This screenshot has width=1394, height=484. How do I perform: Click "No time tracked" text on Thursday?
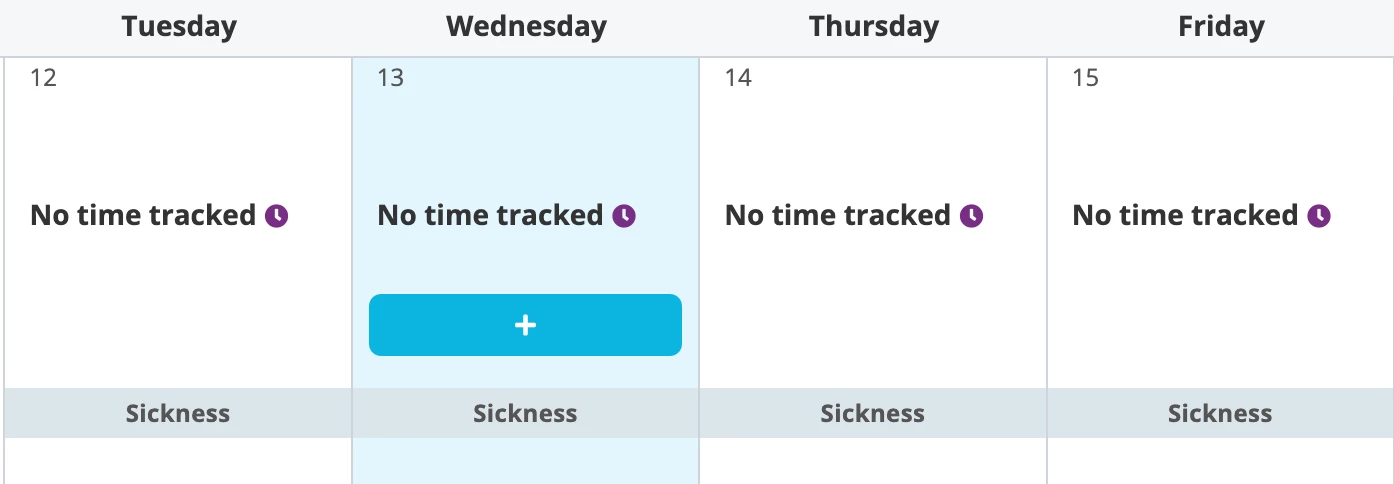[x=838, y=216]
